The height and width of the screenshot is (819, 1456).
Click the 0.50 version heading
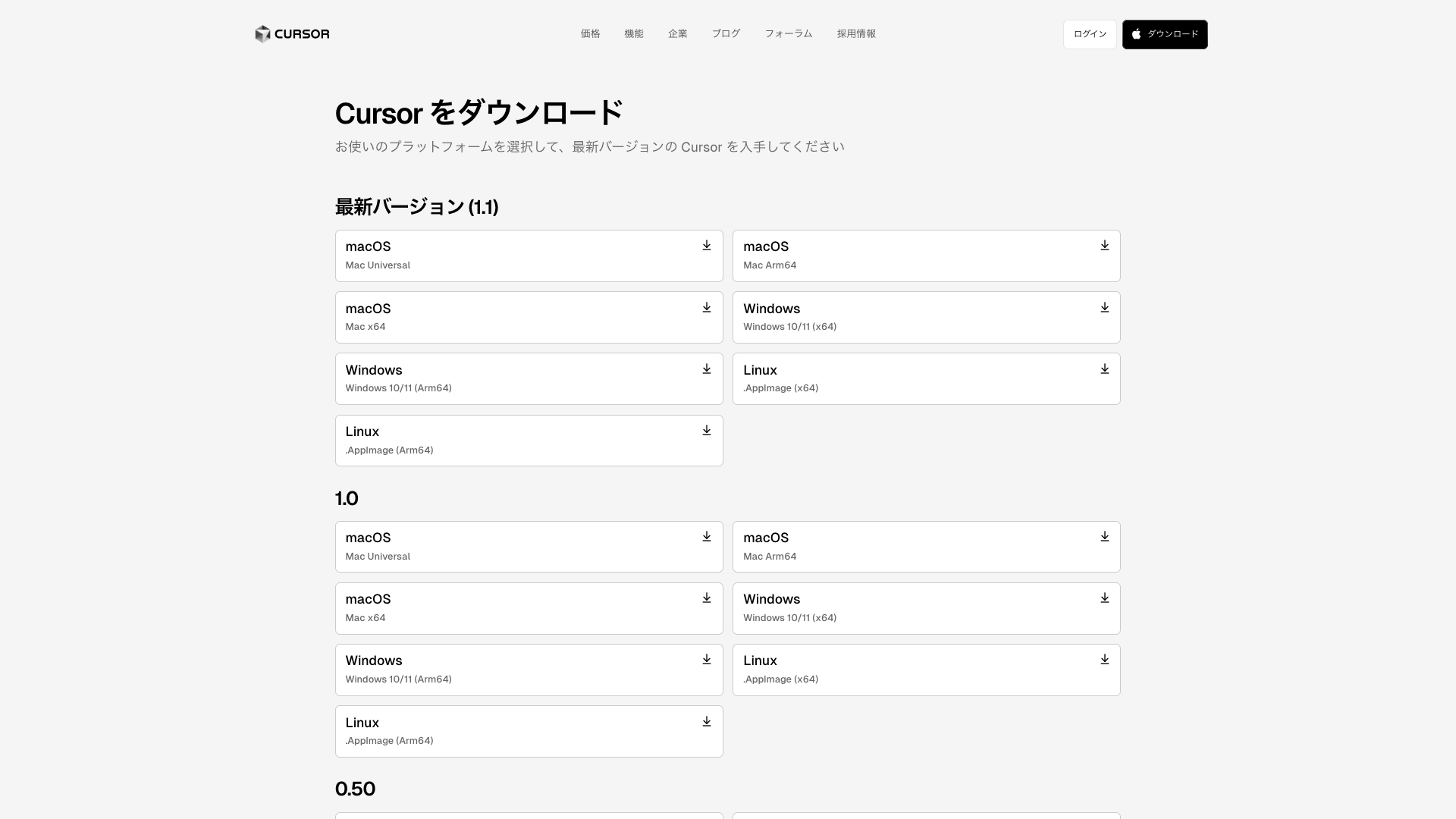pyautogui.click(x=355, y=789)
